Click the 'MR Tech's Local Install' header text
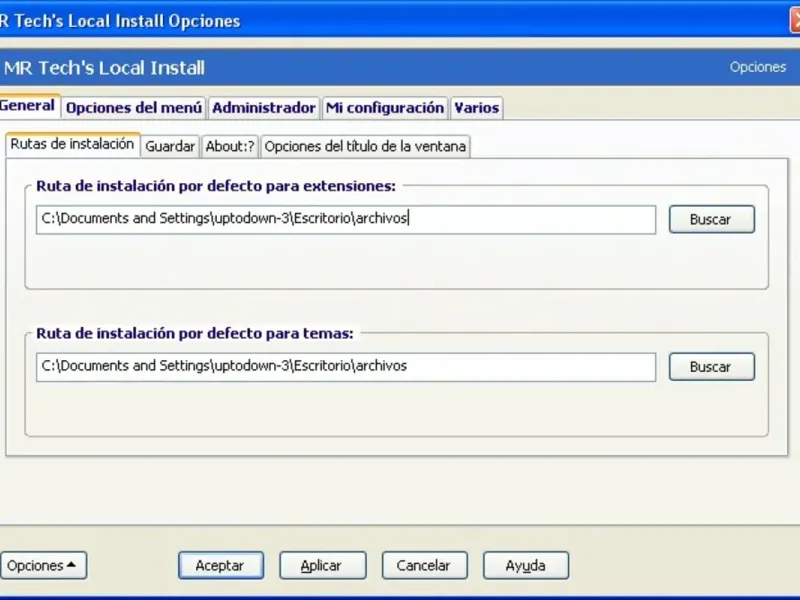 click(104, 68)
